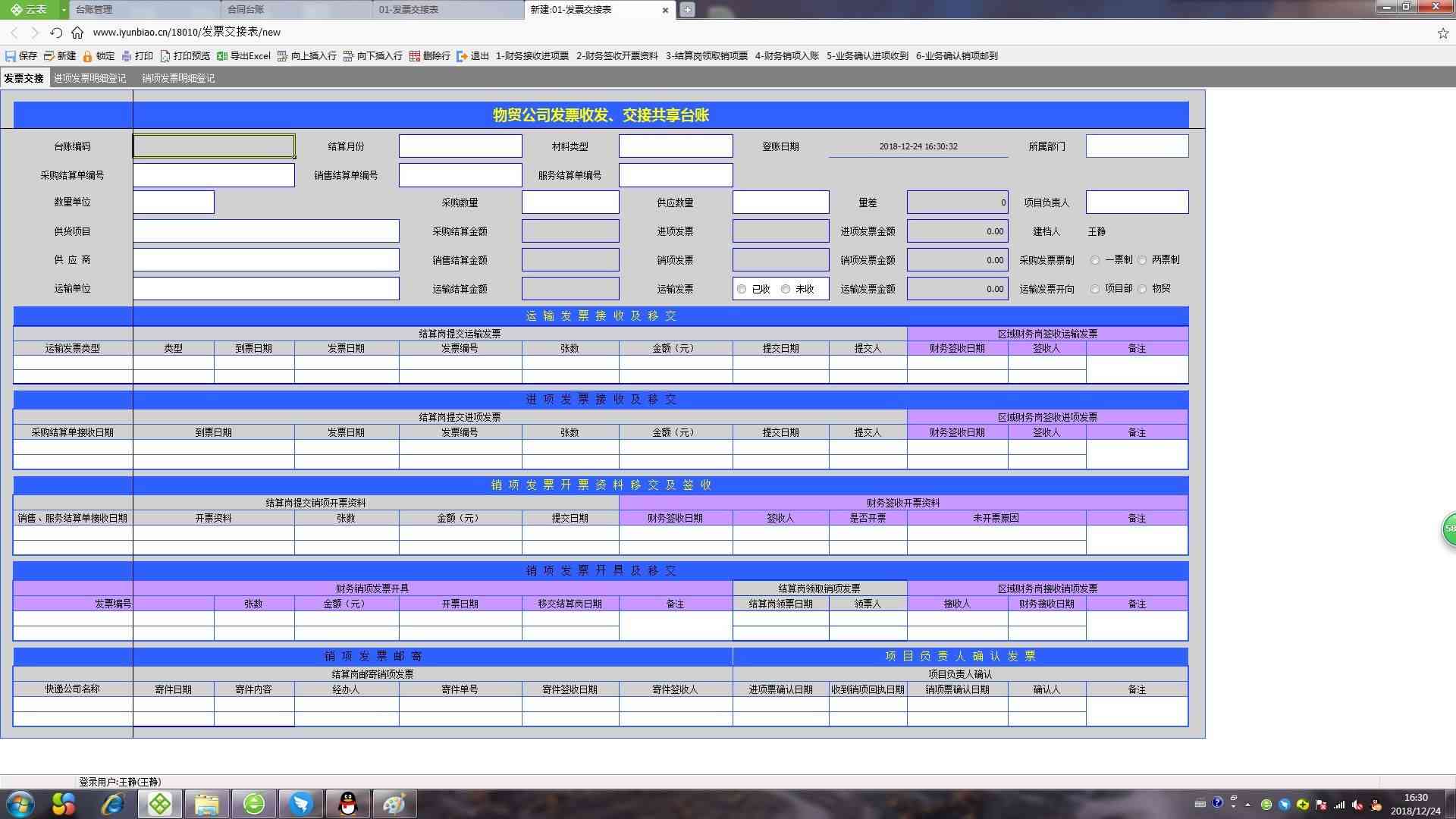Click 1-财务接收进项票 action
Viewport: 1456px width, 819px height.
pyautogui.click(x=532, y=56)
